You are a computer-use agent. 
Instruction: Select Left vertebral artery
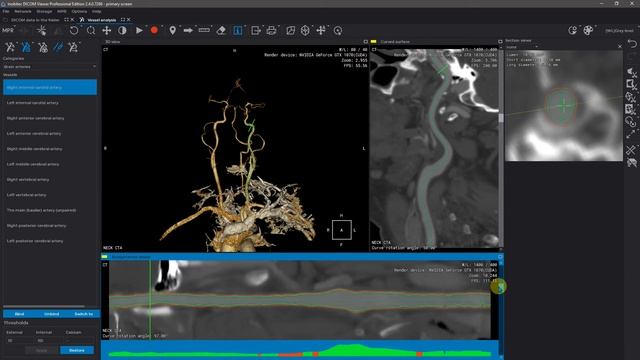click(x=50, y=195)
